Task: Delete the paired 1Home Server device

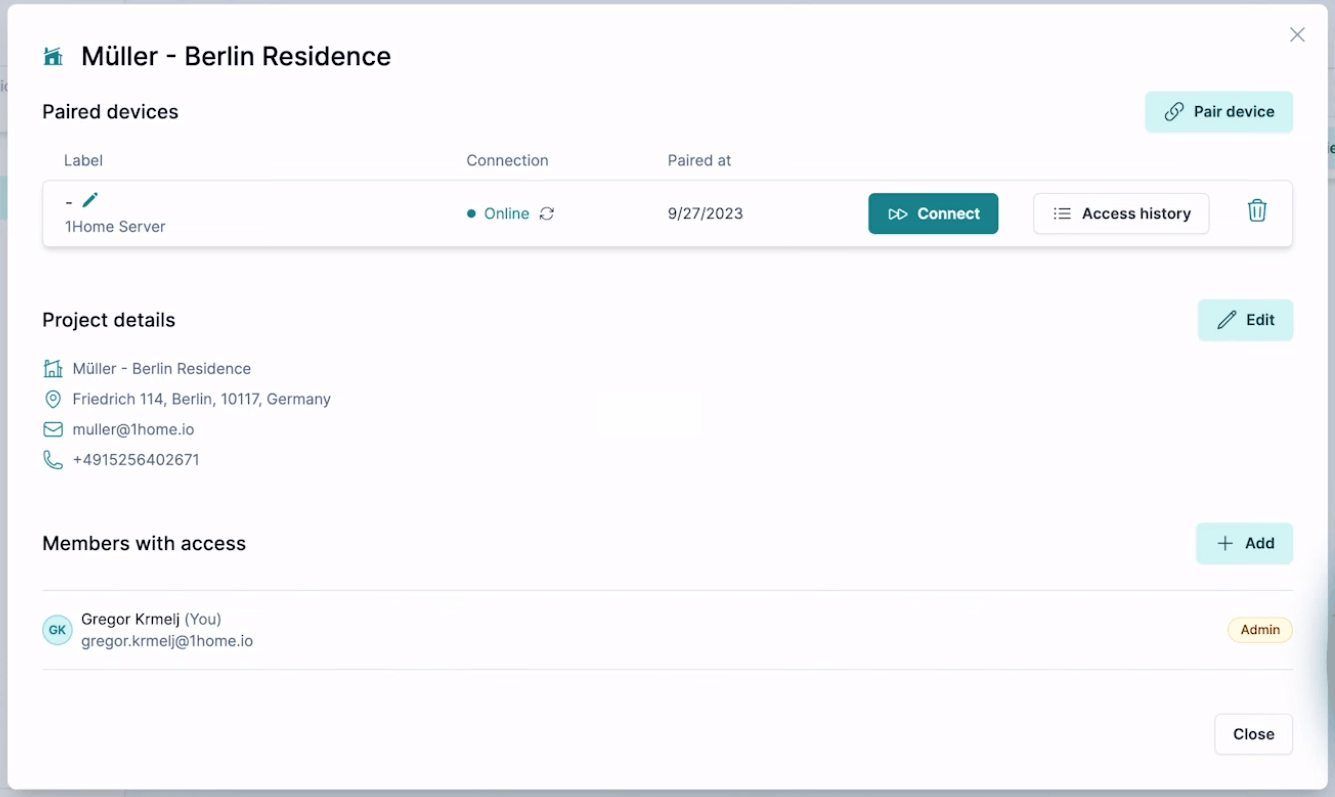Action: click(x=1257, y=211)
